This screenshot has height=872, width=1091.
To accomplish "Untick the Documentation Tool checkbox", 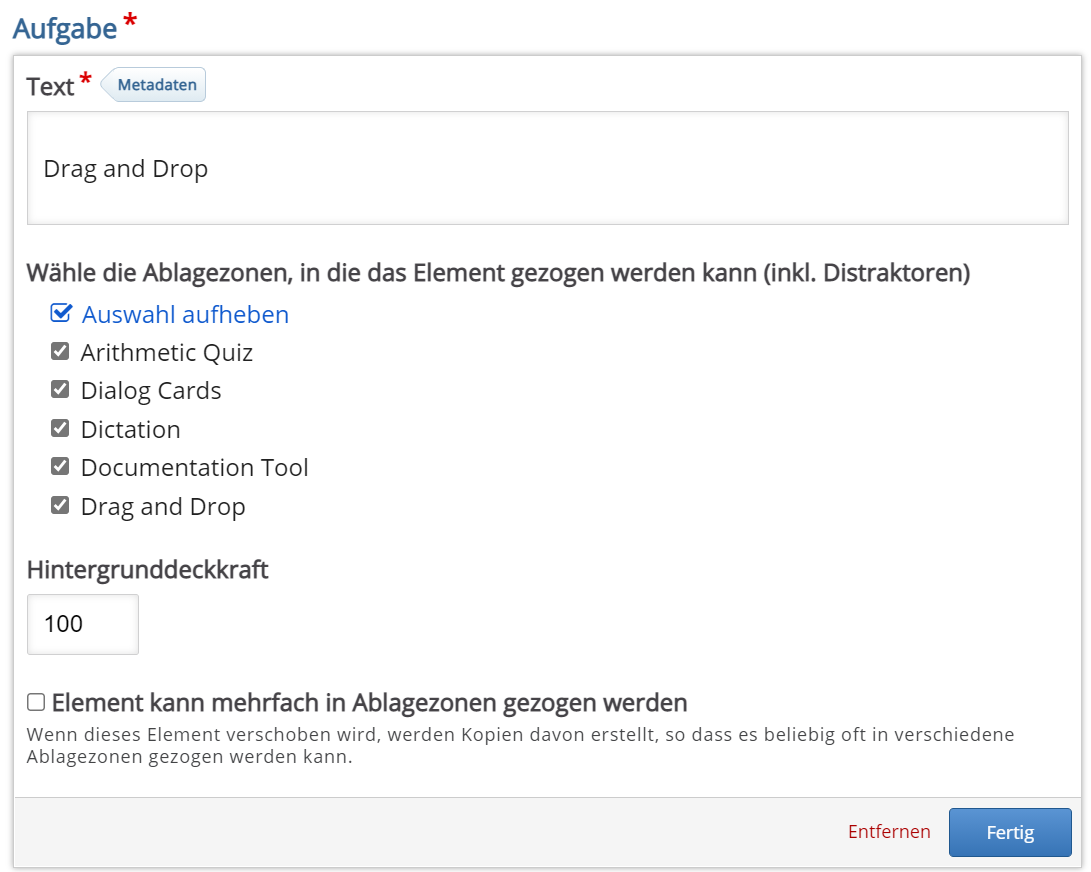I will coord(60,467).
